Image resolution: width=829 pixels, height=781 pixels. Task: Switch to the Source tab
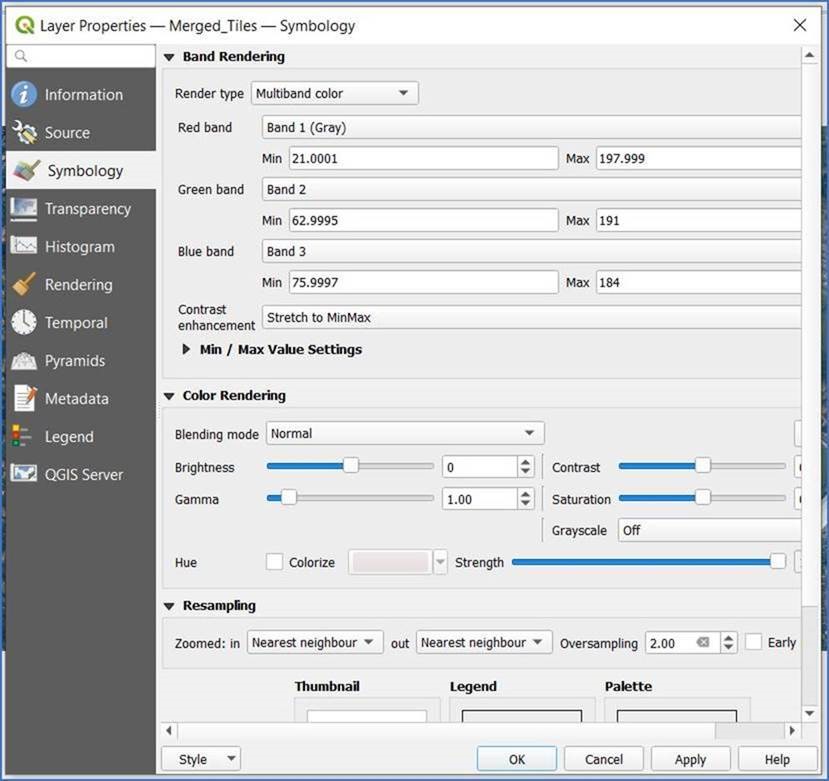(x=81, y=132)
